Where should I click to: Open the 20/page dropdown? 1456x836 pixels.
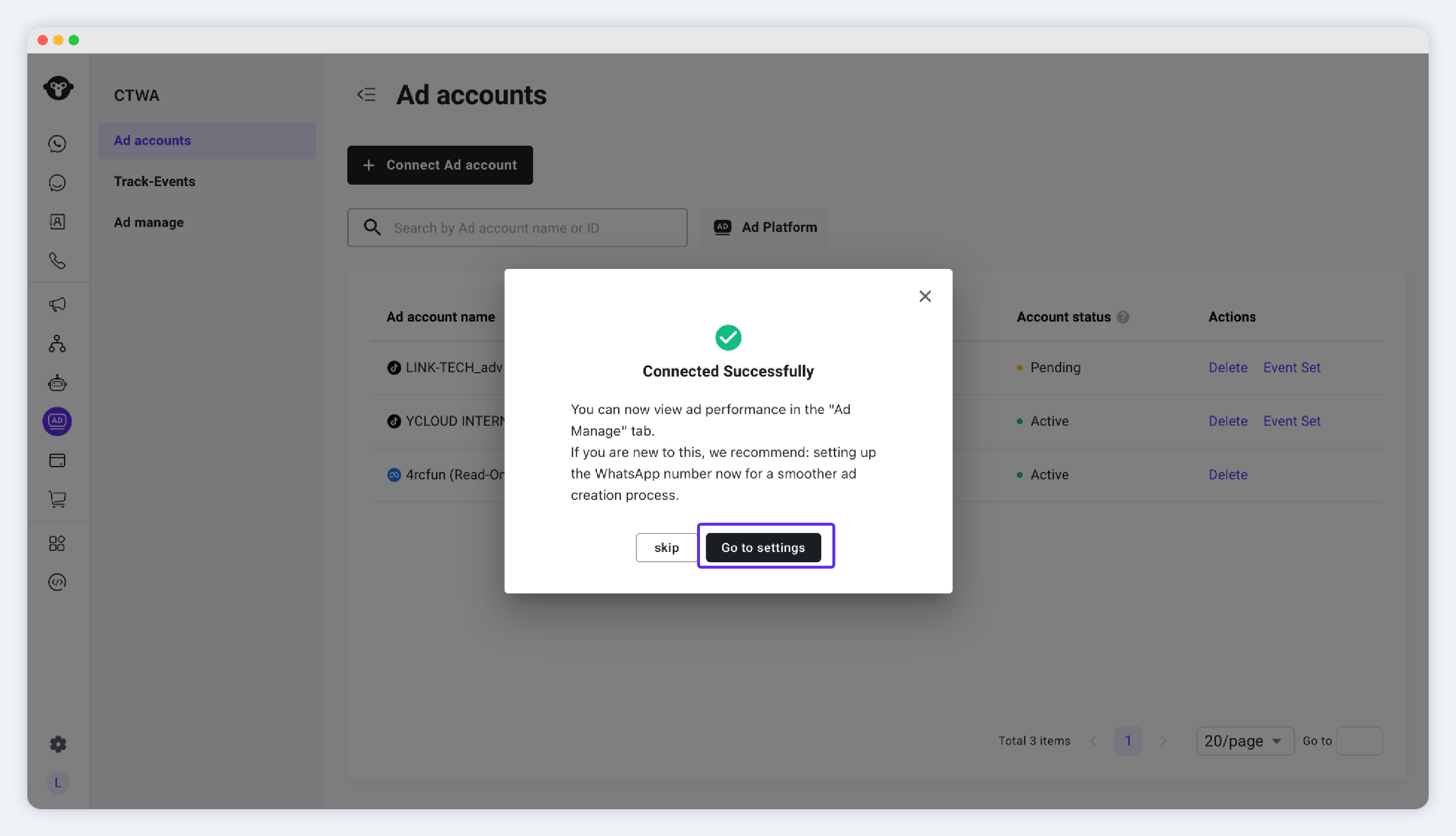[1245, 741]
